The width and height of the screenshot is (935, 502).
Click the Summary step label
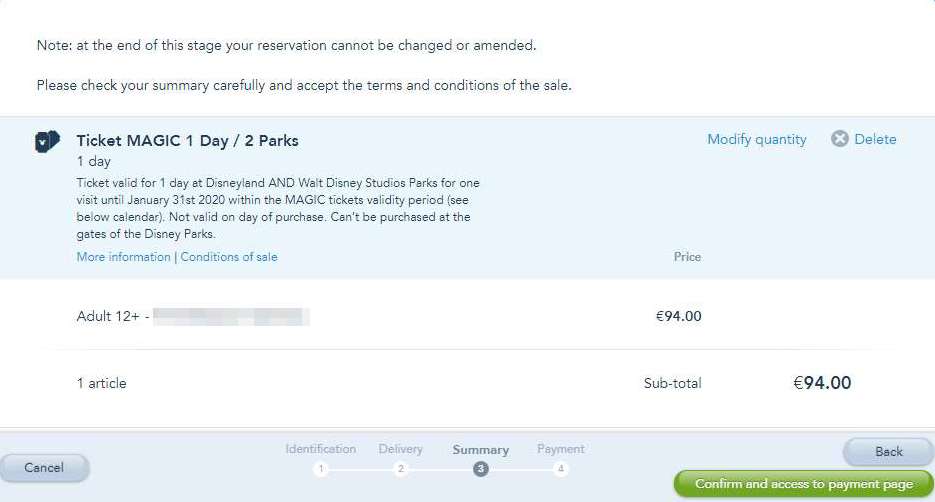point(481,450)
